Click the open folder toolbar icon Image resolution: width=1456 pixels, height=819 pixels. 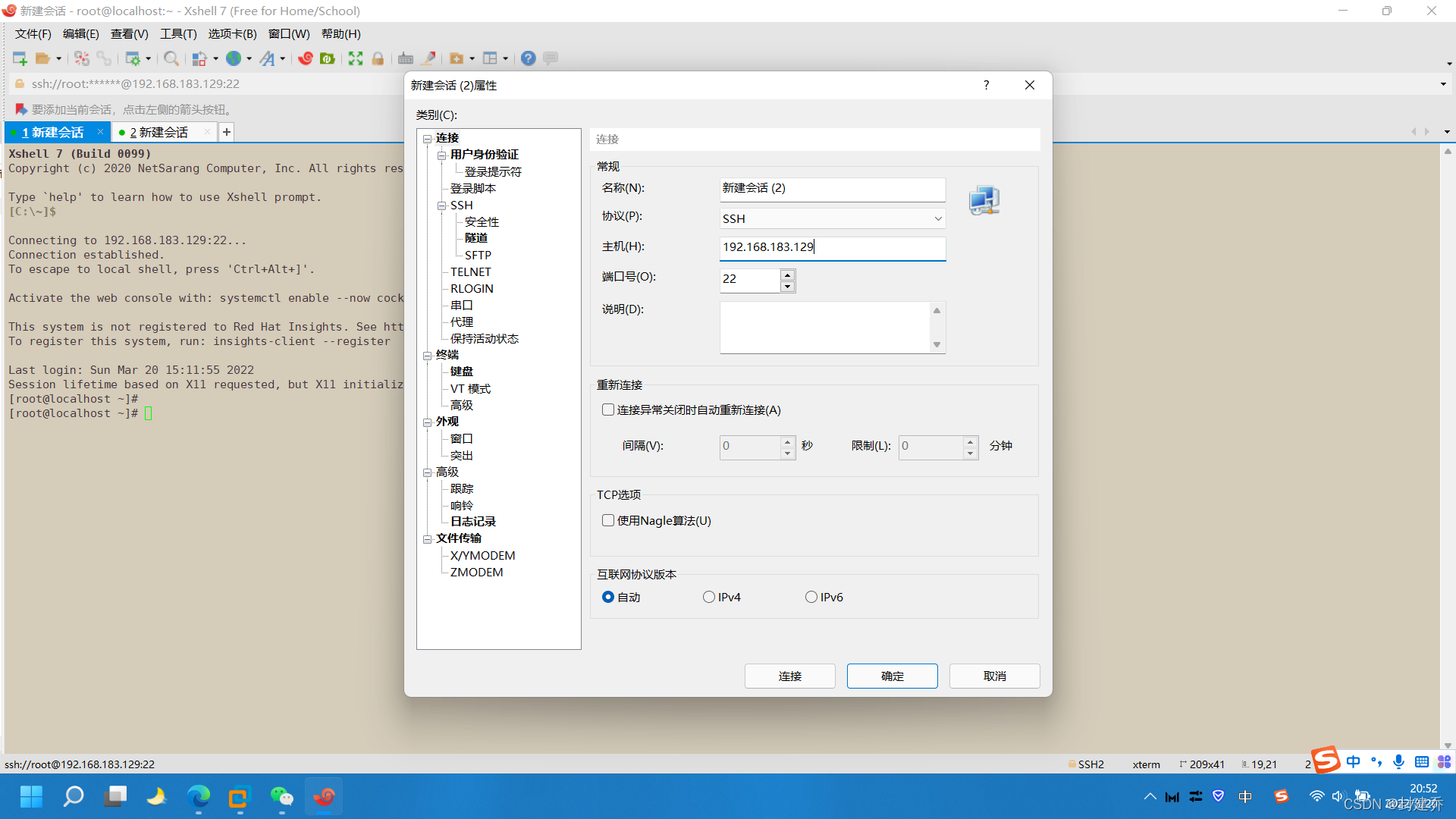click(x=43, y=58)
